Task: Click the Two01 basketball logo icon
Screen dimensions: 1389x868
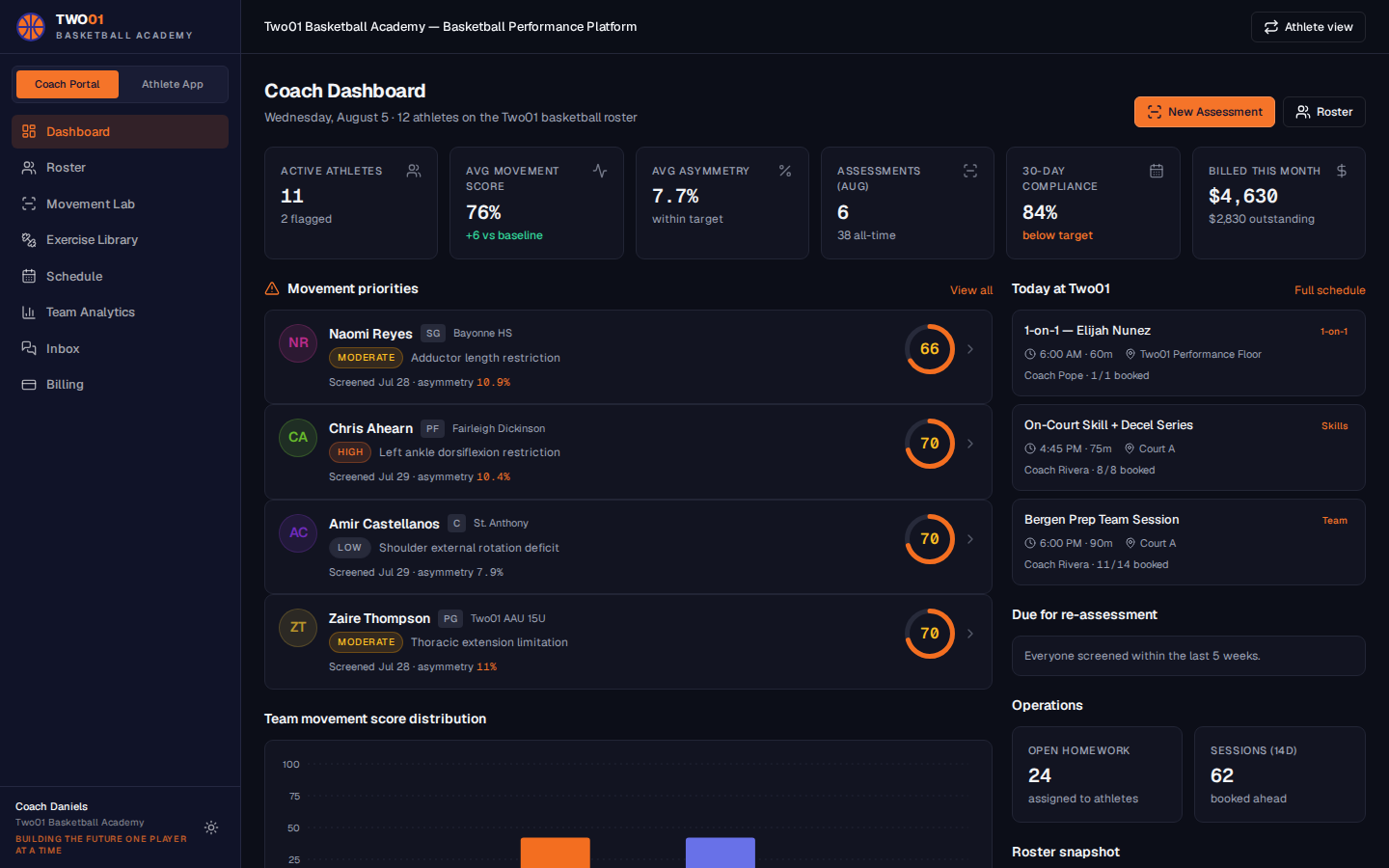Action: pos(31,27)
